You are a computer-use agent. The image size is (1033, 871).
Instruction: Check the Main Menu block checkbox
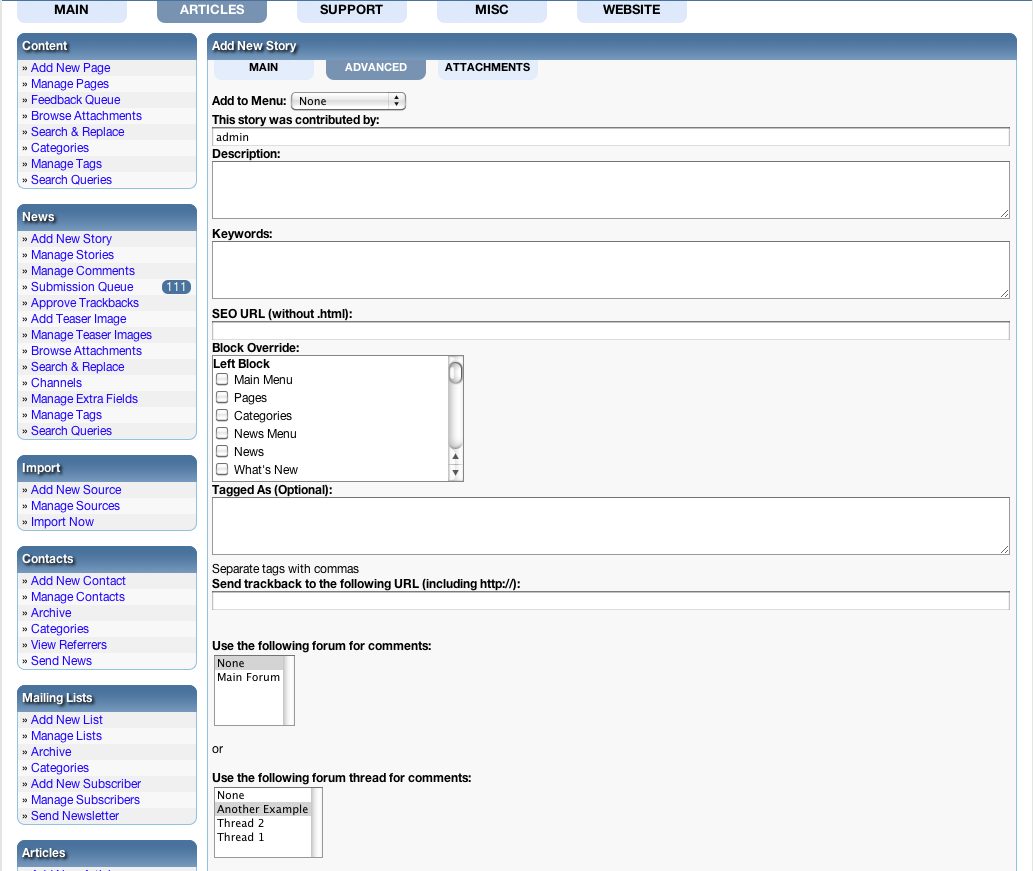tap(222, 379)
